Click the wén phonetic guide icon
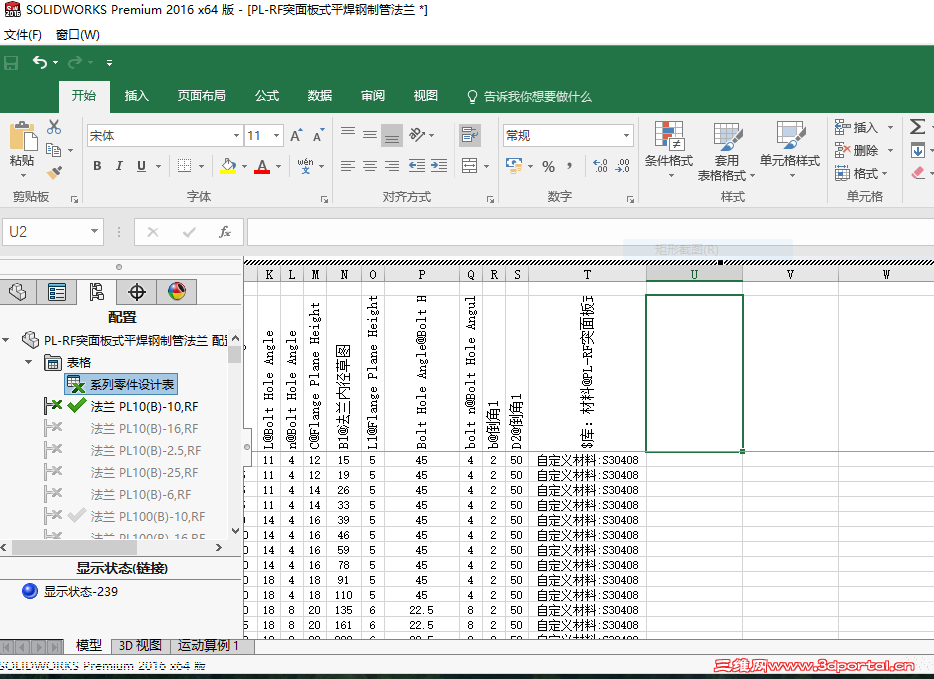This screenshot has width=934, height=679. 306,166
